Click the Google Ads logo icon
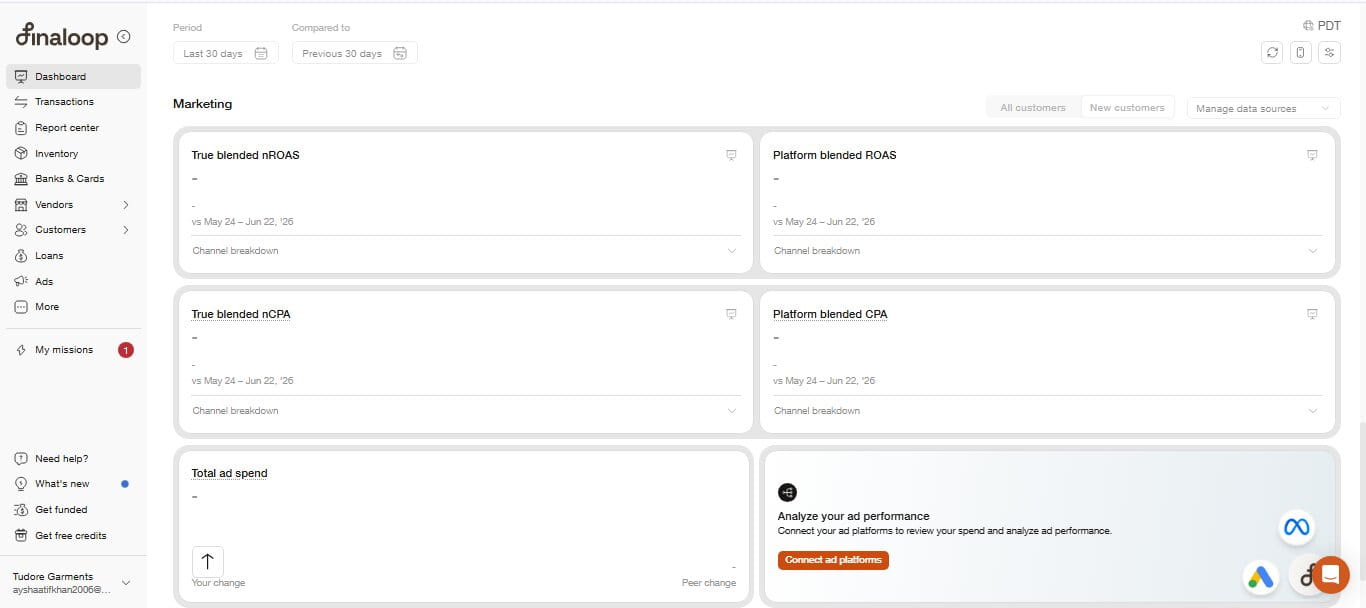 click(1260, 577)
